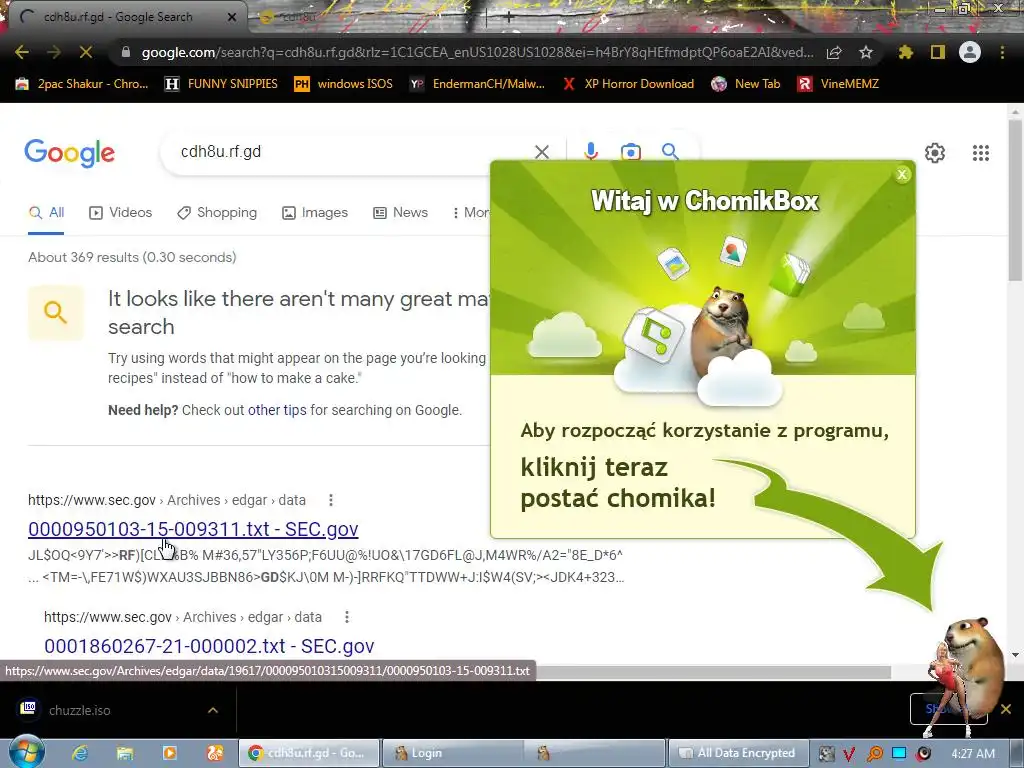Open the 'All Data Encrypted' taskbar window

(x=739, y=753)
